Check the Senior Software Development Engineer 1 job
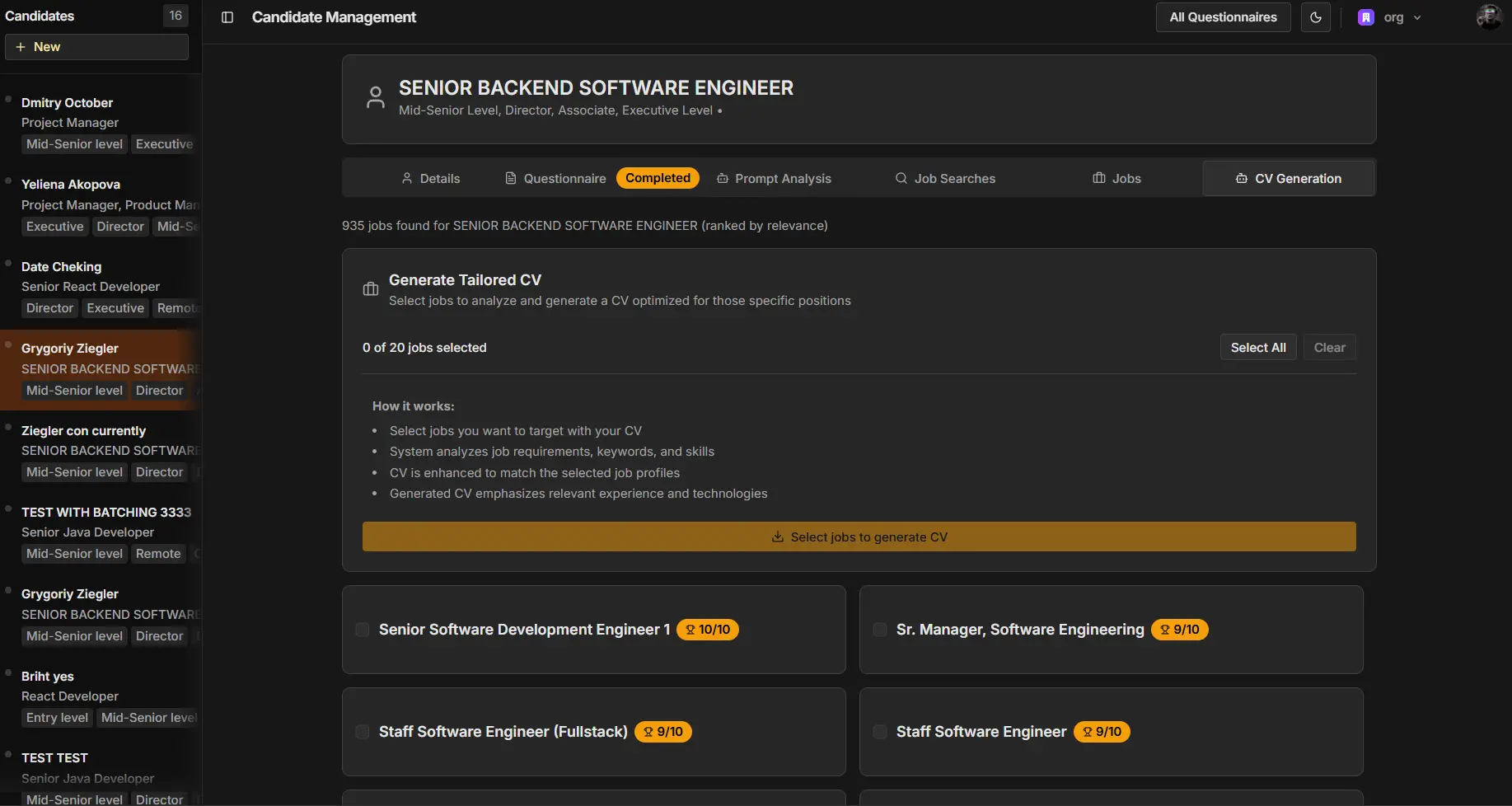This screenshot has height=806, width=1512. [x=363, y=630]
